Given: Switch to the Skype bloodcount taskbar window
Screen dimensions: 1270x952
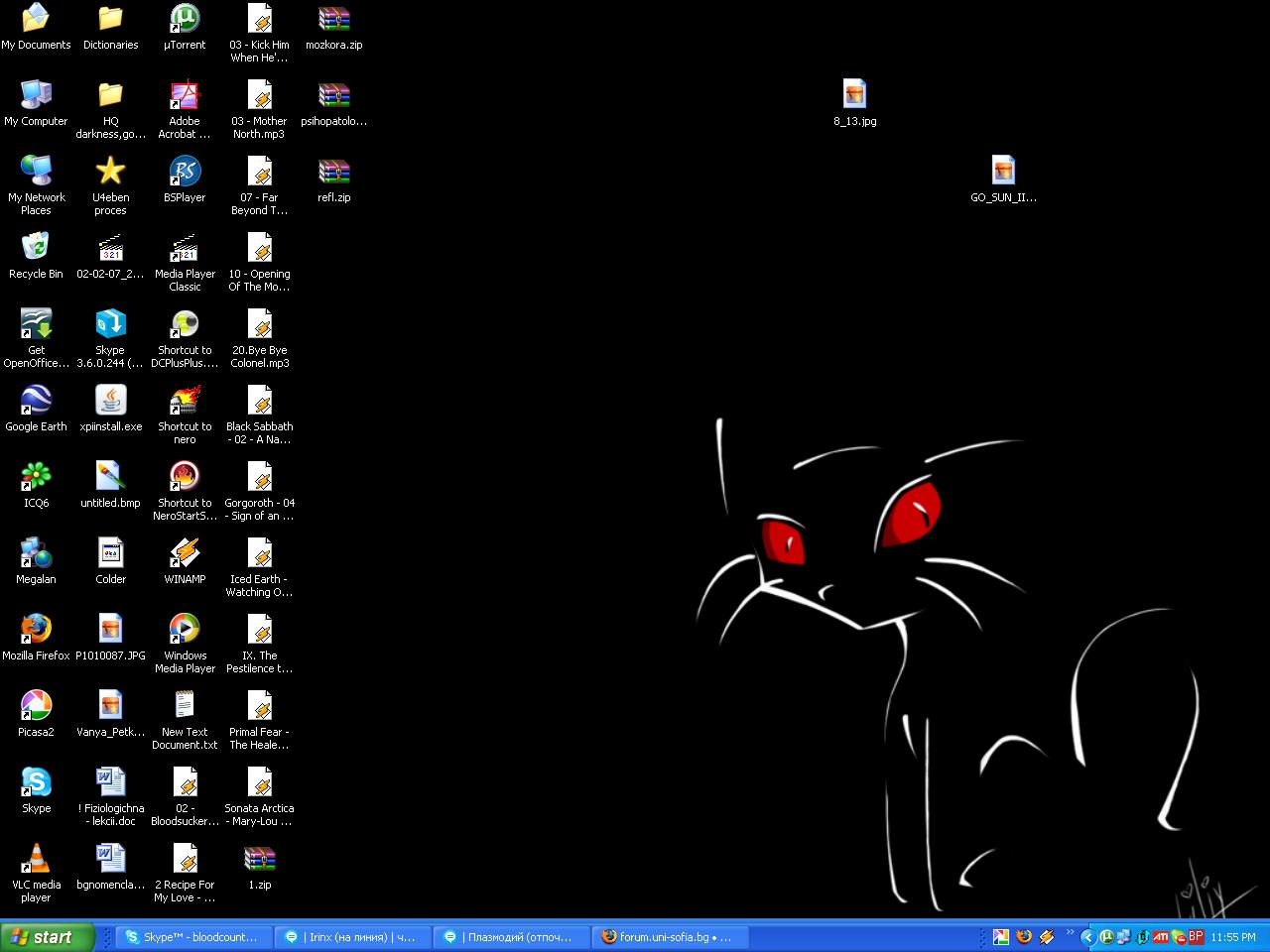Looking at the screenshot, I should [x=193, y=937].
